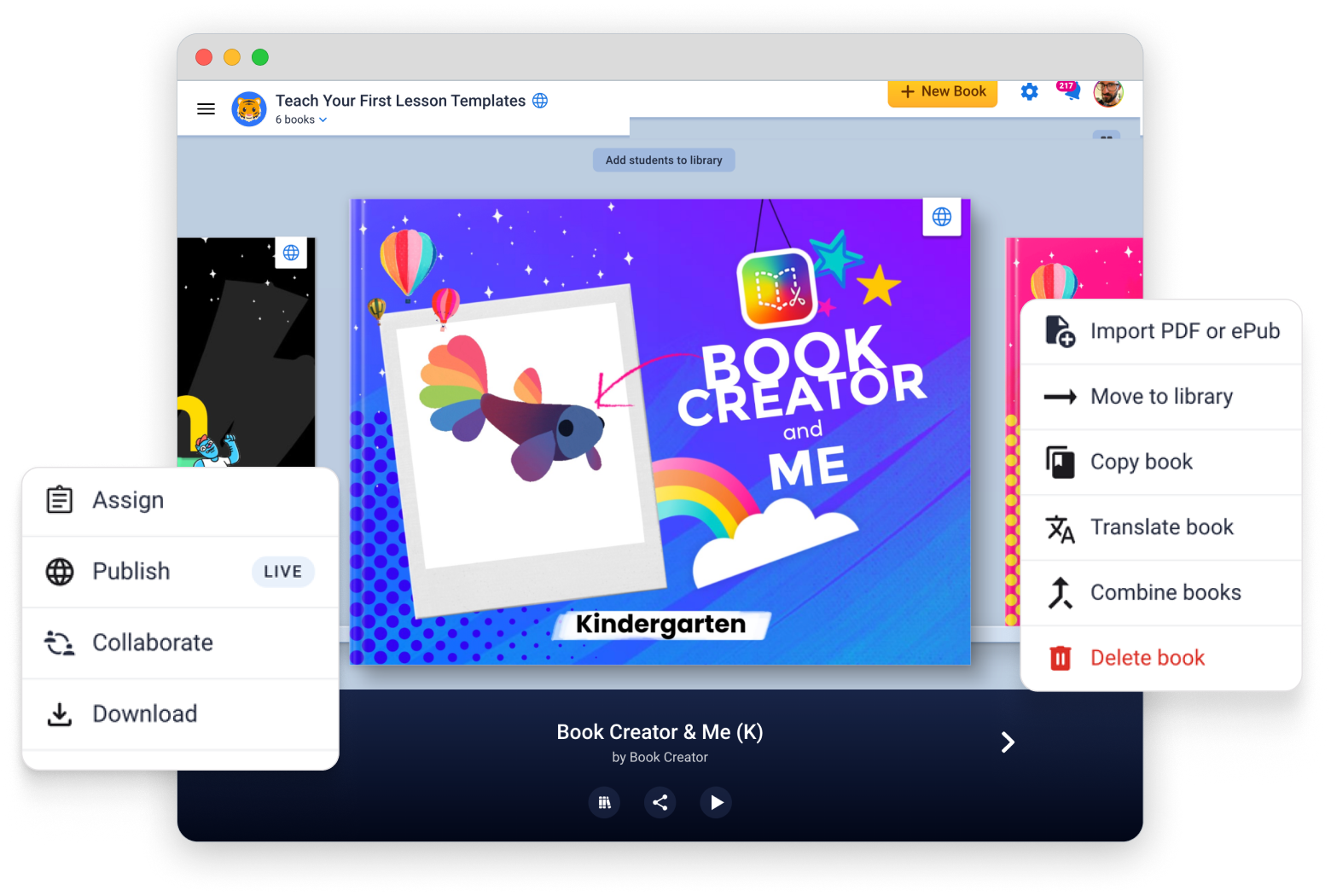The image size is (1331, 896).
Task: Click the Assign clipboard icon
Action: pyautogui.click(x=60, y=500)
